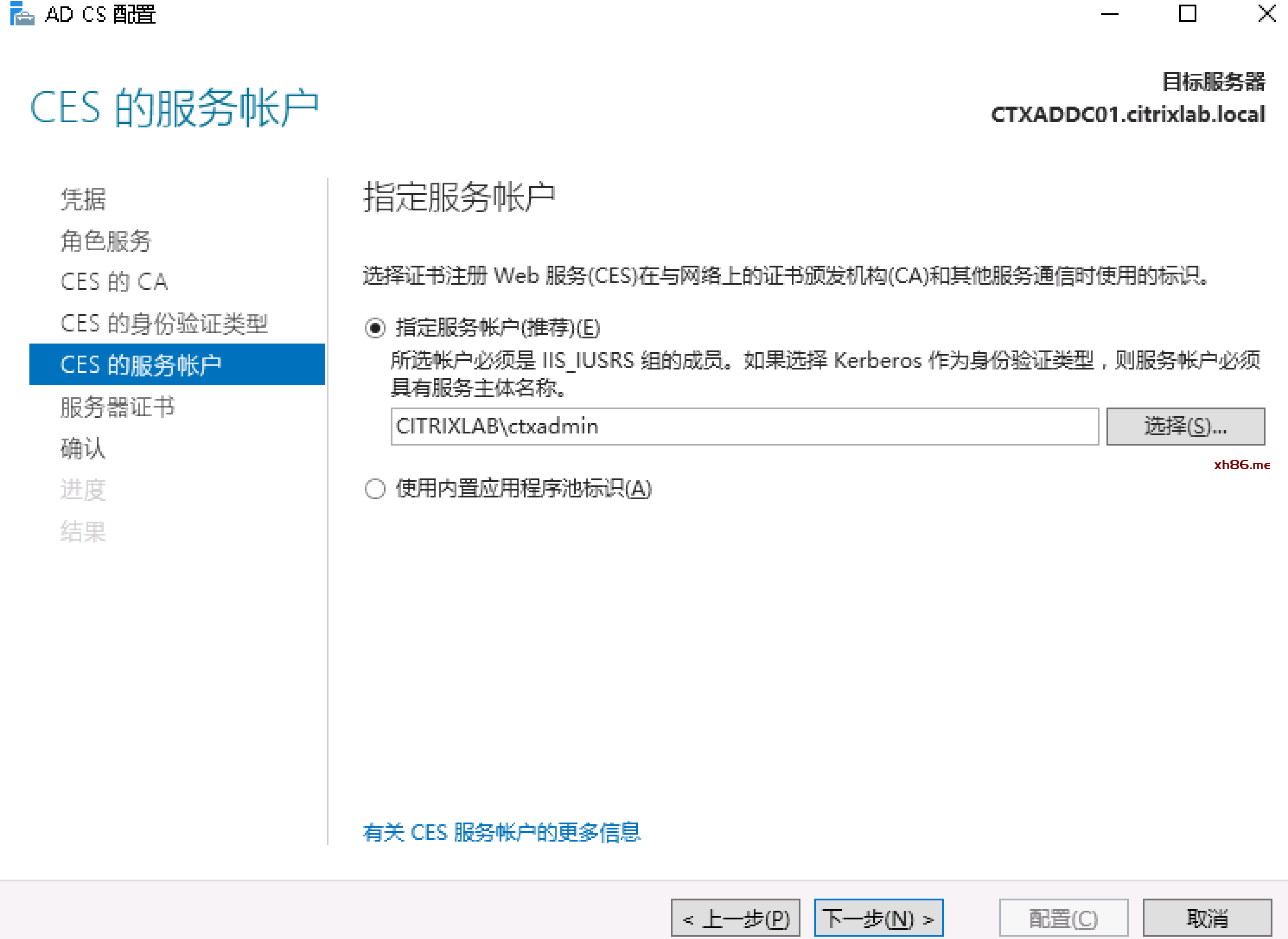The width and height of the screenshot is (1288, 939).
Task: Select the 使用内置应用程序池标识 radio button
Action: click(375, 489)
